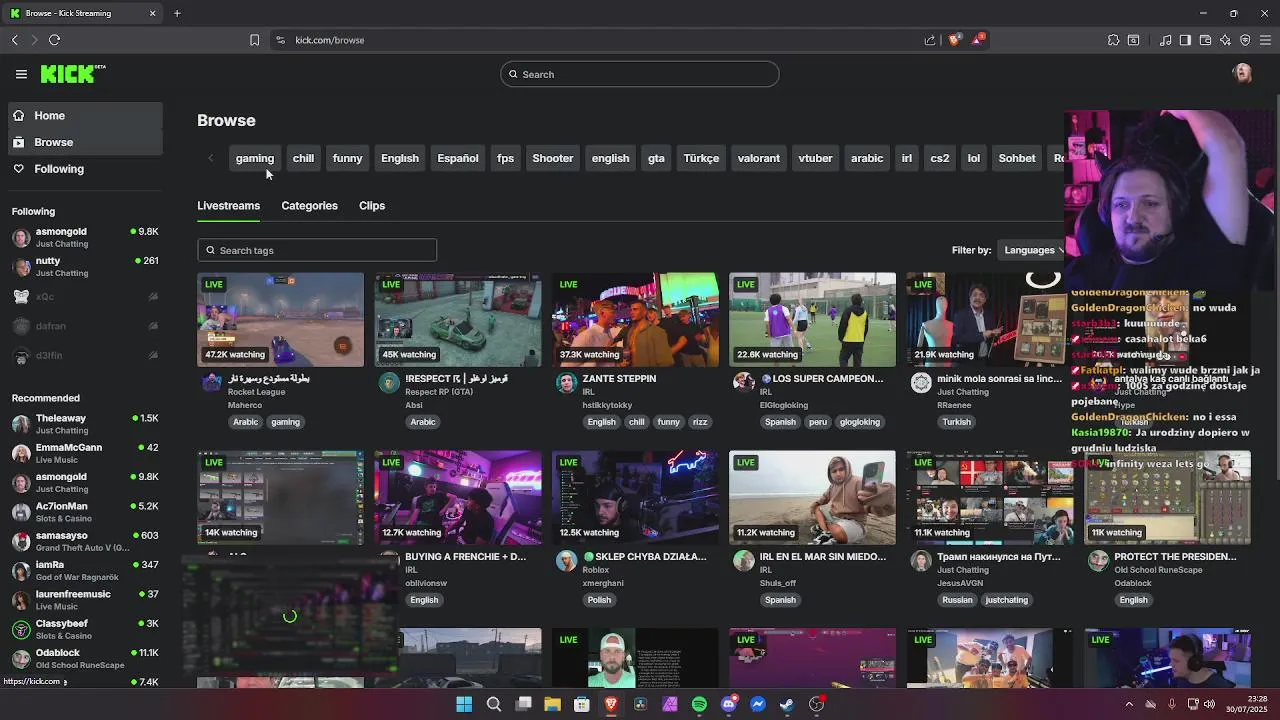Open the IRL EN EL MAR stream thumbnail
Viewport: 1280px width, 720px height.
point(812,498)
